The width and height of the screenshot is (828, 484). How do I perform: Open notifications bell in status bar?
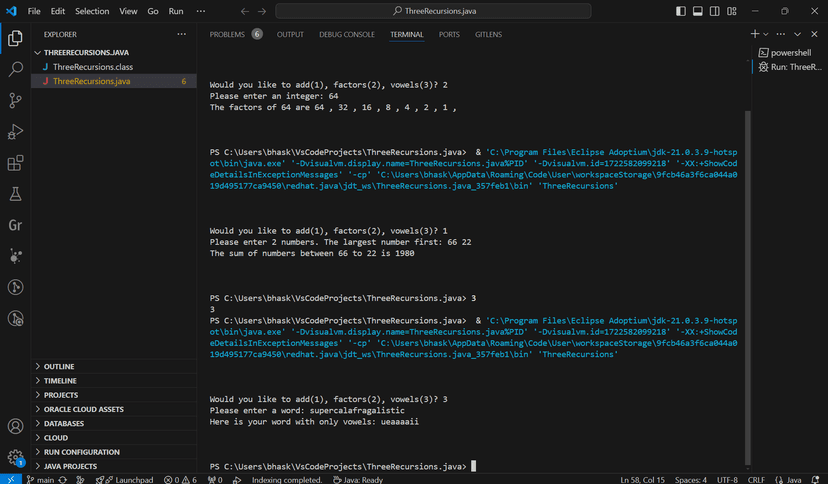[x=816, y=479]
